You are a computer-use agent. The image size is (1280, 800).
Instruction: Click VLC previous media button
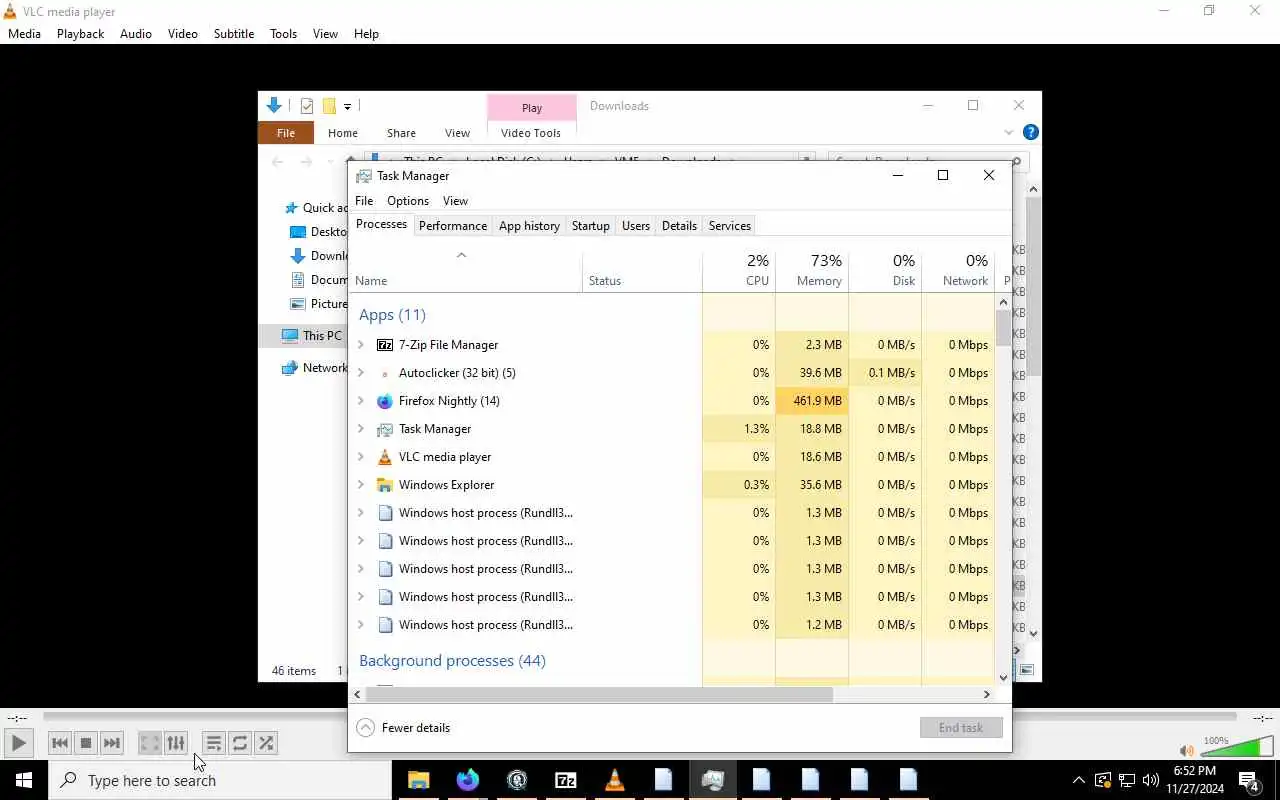click(60, 743)
